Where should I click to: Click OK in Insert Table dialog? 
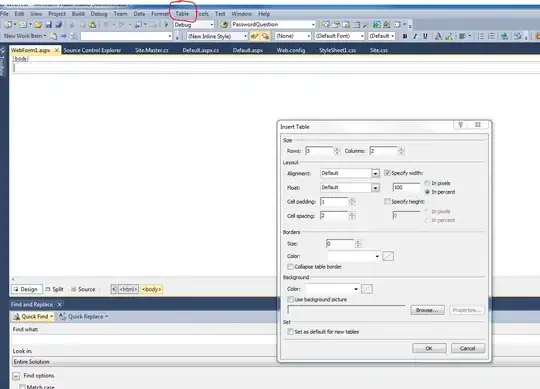pyautogui.click(x=429, y=348)
